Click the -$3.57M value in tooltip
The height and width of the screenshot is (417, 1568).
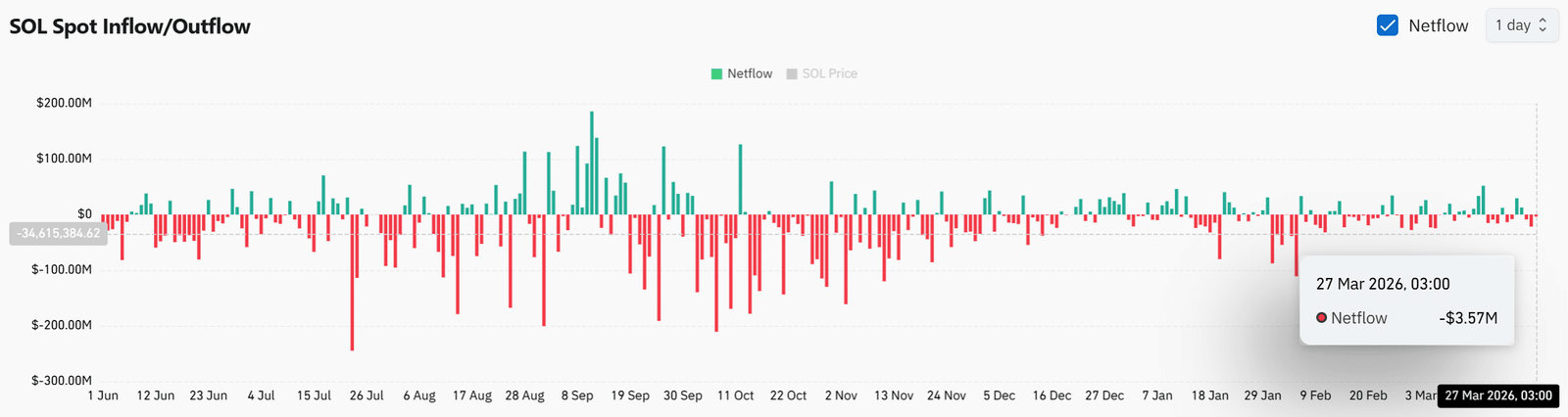click(1468, 318)
